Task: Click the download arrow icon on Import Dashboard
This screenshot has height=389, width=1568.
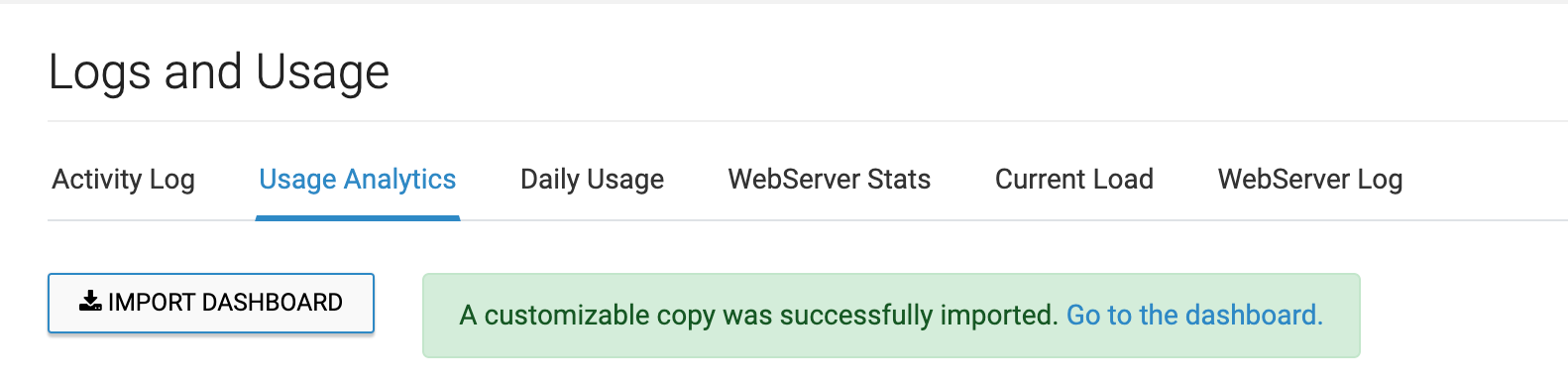Action: coord(90,302)
